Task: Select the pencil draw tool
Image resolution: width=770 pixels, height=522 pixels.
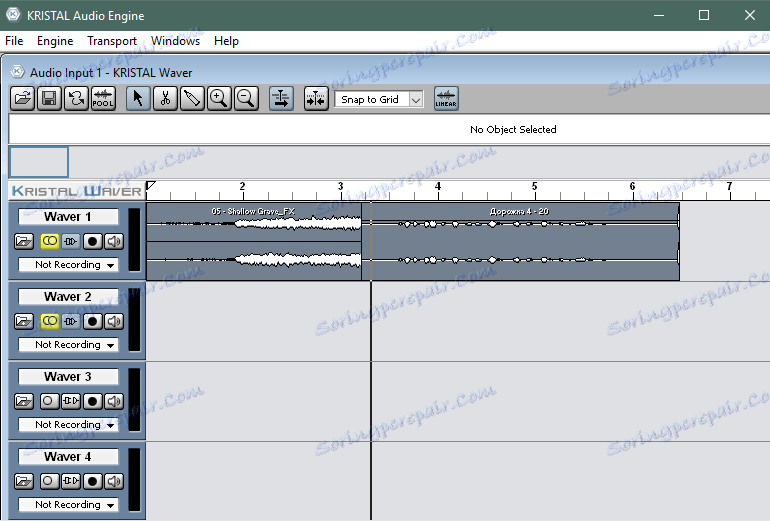Action: click(x=192, y=99)
